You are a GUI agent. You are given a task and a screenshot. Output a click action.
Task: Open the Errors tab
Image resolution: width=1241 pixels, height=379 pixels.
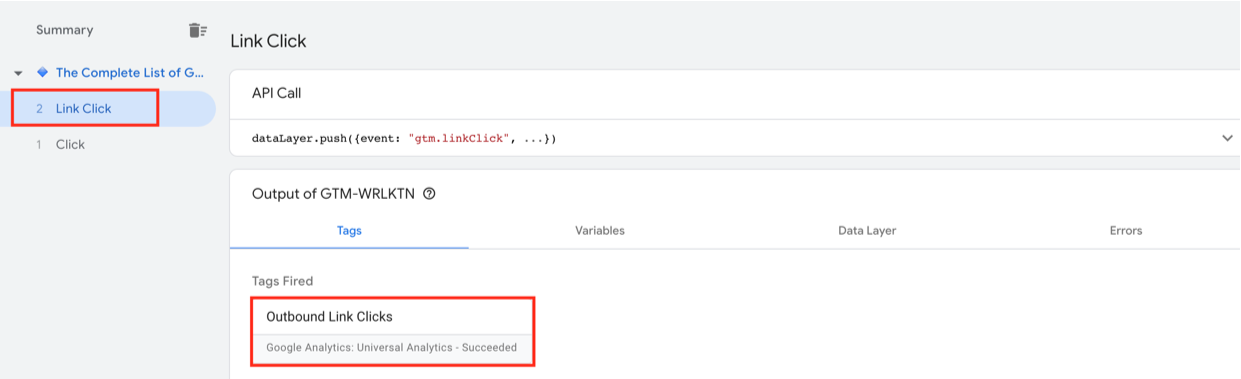[1125, 230]
